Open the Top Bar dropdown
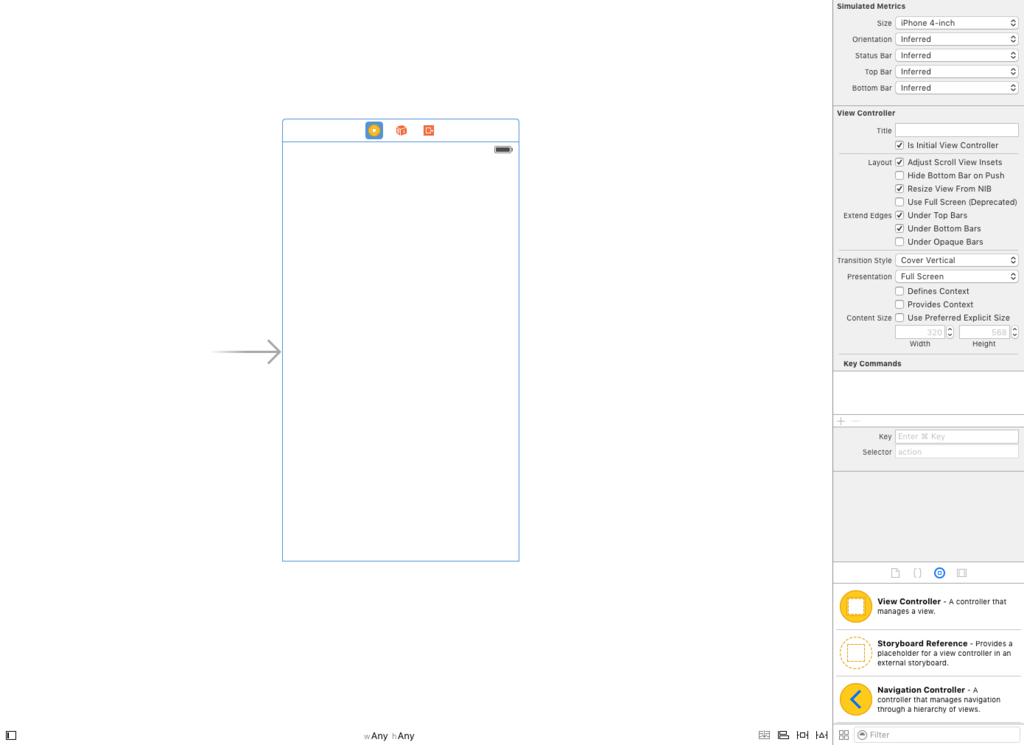This screenshot has width=1024, height=745. coord(957,72)
